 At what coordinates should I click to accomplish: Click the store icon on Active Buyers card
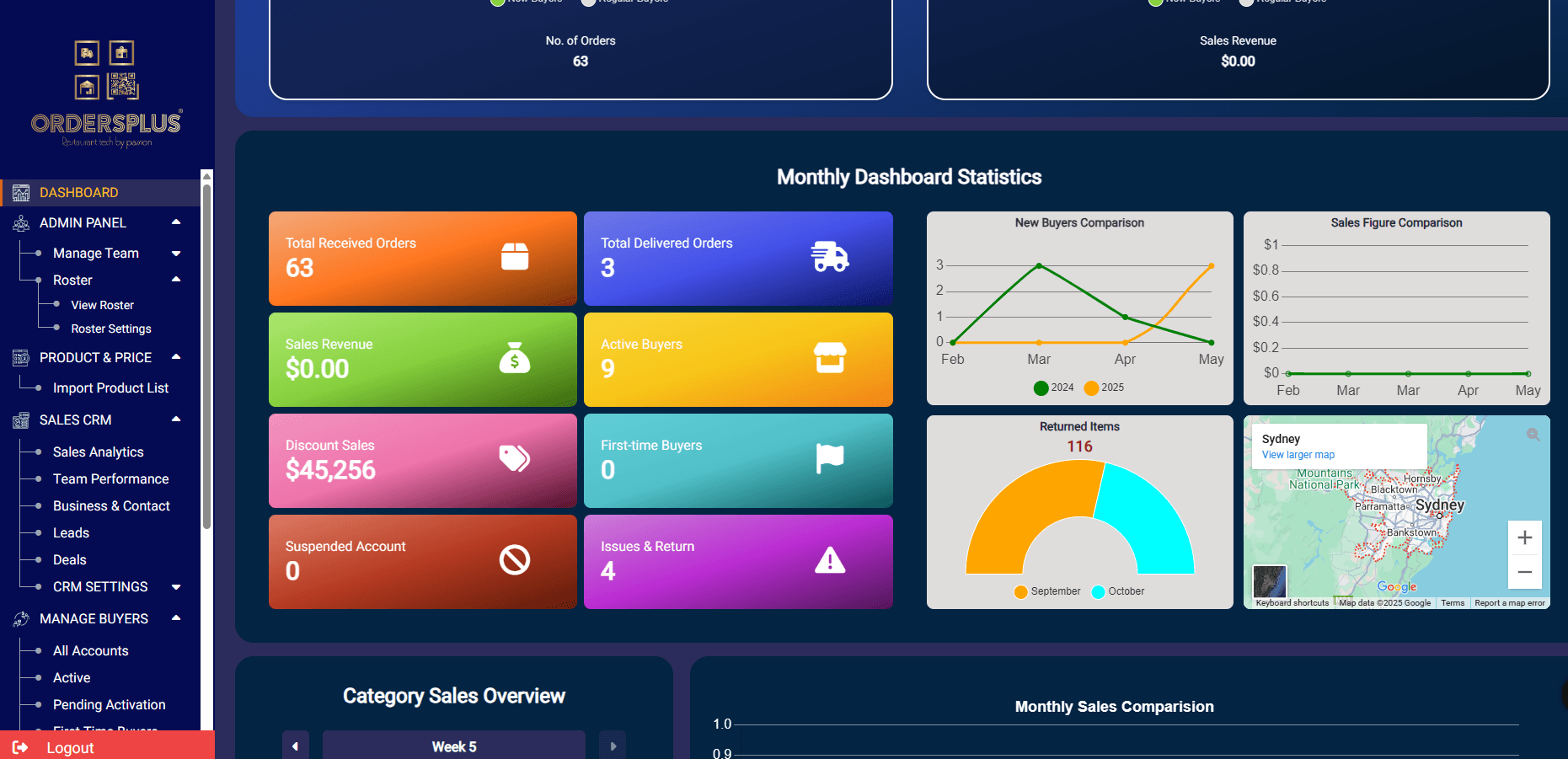[829, 358]
